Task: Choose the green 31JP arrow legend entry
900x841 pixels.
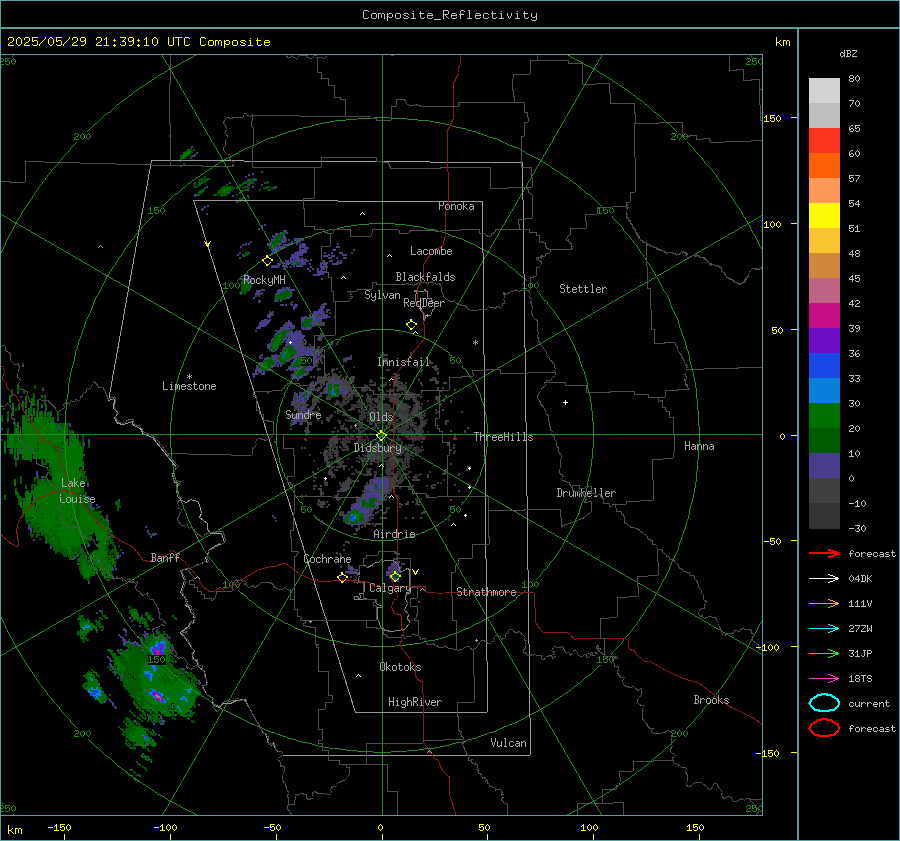Action: tap(824, 653)
